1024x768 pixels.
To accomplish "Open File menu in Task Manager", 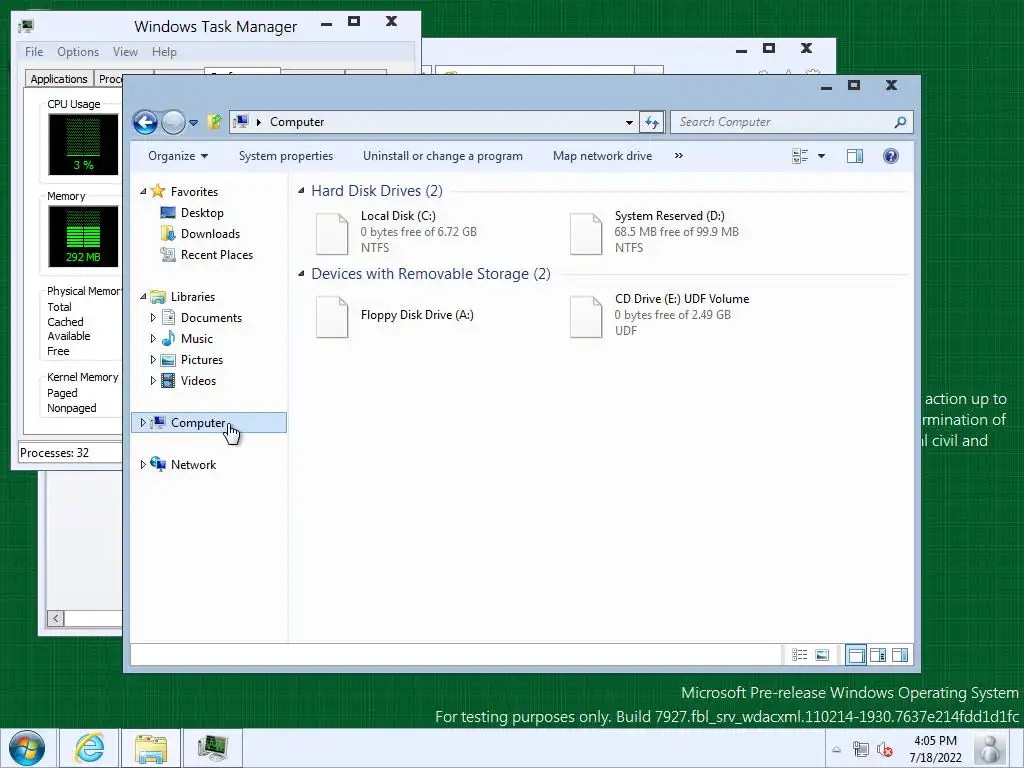I will 34,52.
